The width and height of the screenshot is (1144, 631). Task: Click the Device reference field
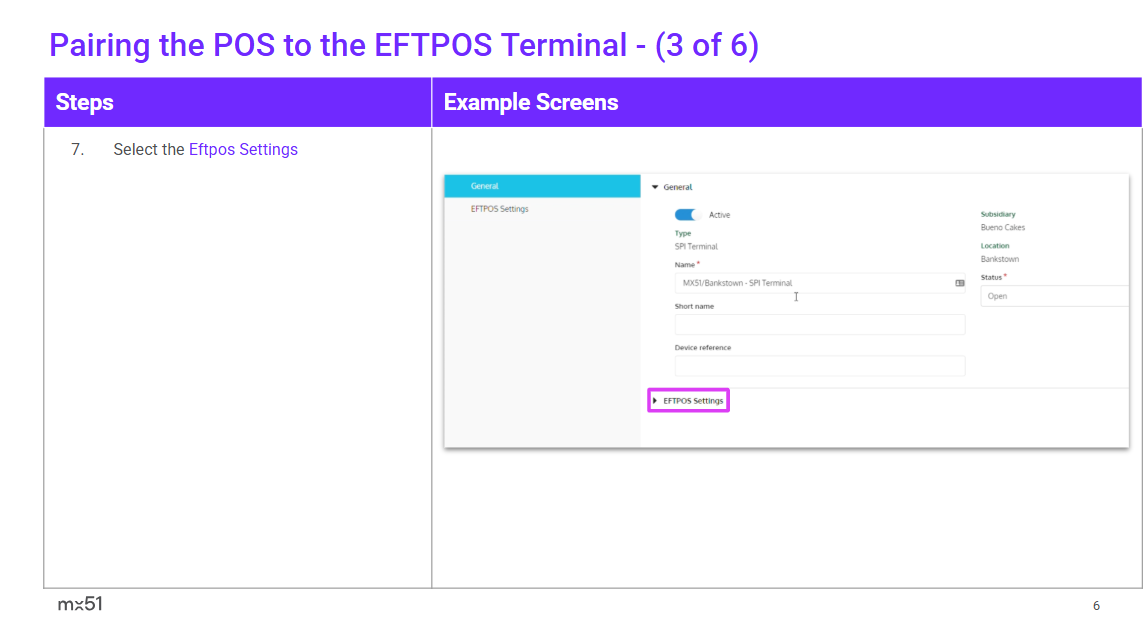coord(820,366)
